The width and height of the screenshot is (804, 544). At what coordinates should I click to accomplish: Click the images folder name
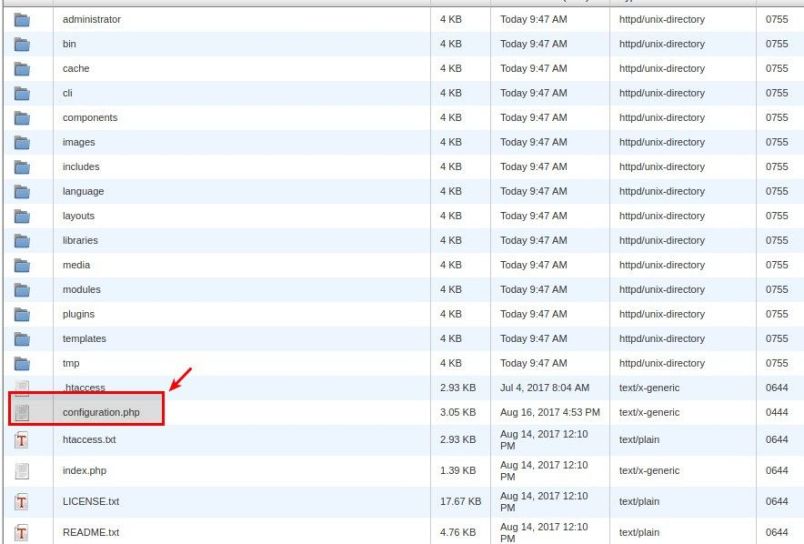(79, 142)
